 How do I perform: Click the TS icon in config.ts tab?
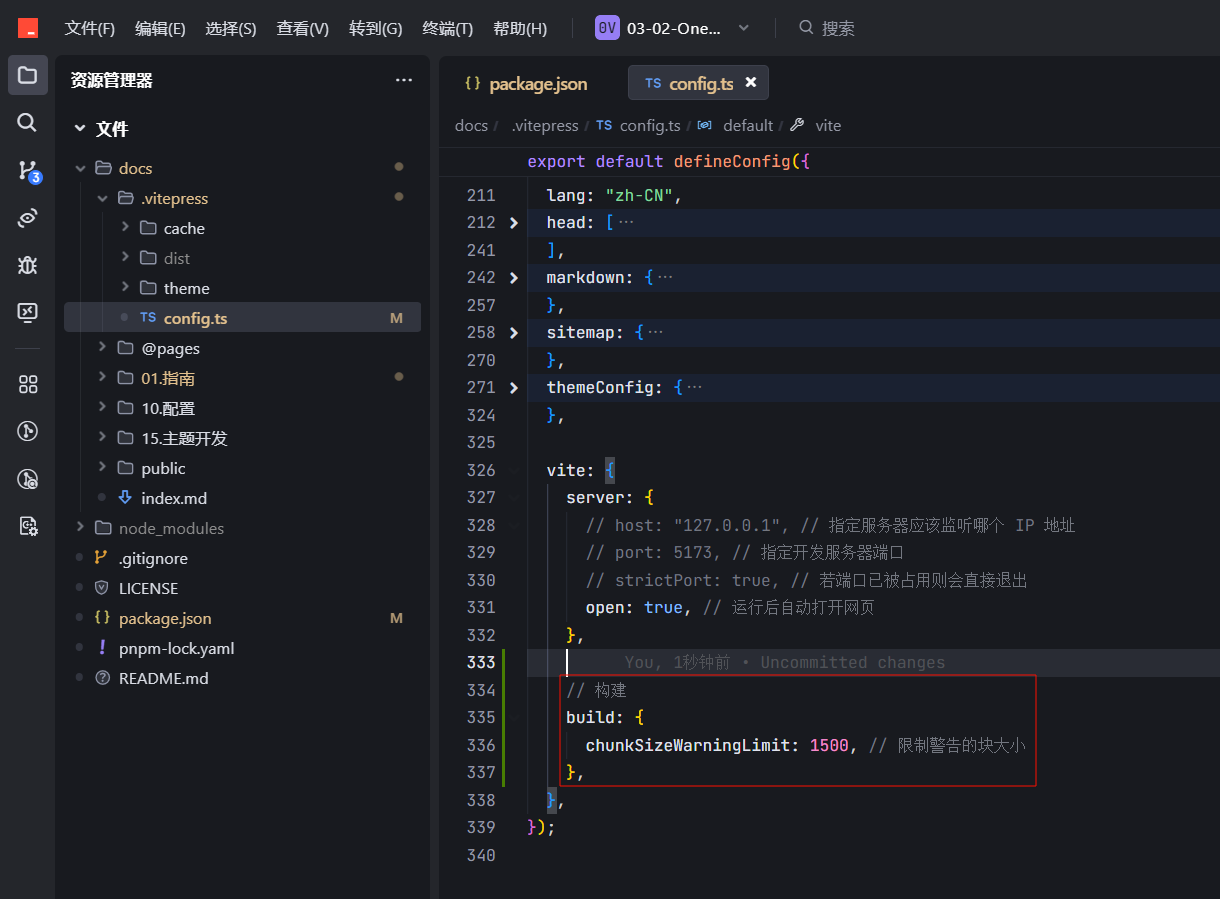pos(653,84)
